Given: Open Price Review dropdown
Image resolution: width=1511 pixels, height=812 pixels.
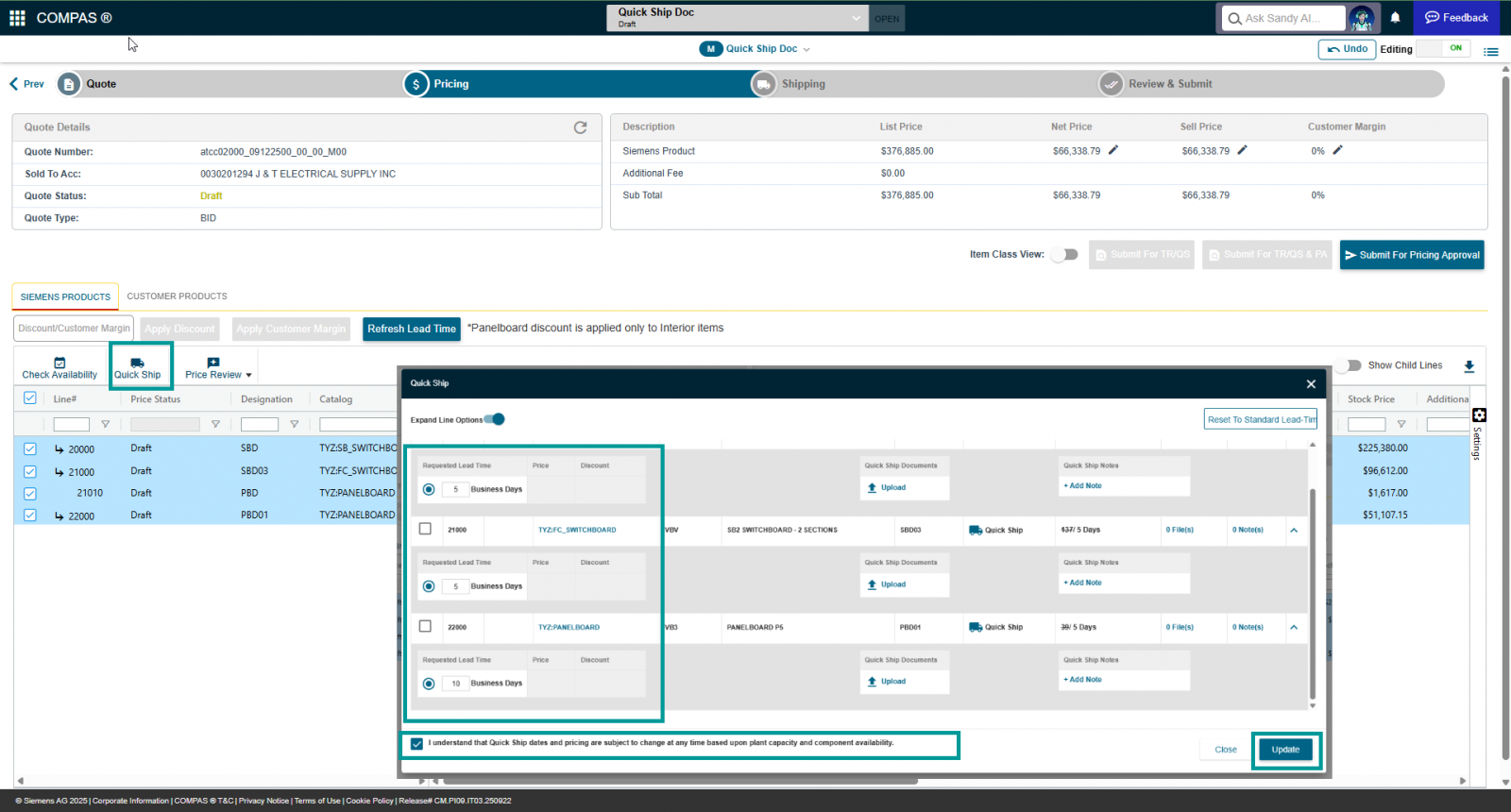Looking at the screenshot, I should click(218, 368).
